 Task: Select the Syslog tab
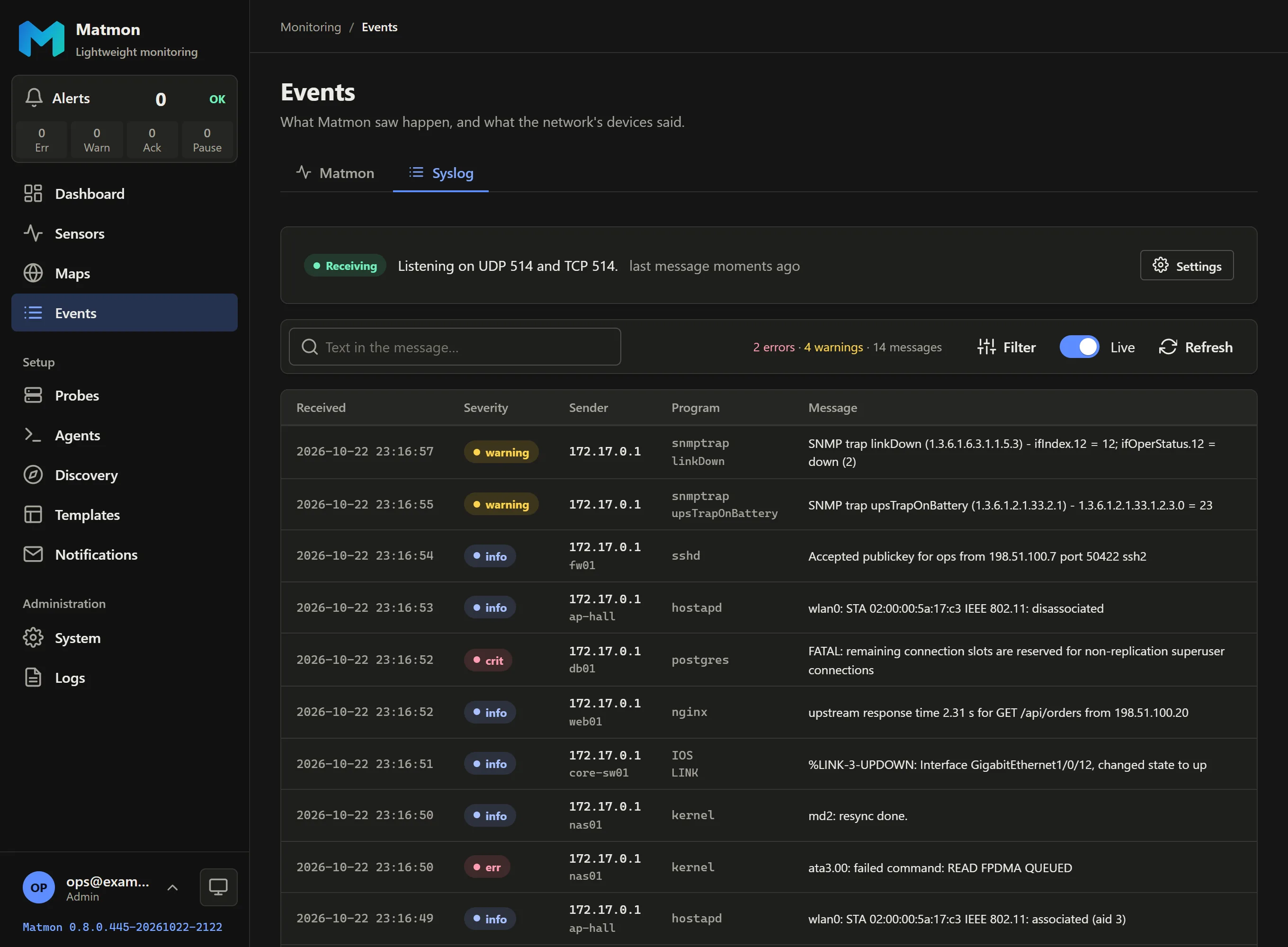click(441, 173)
